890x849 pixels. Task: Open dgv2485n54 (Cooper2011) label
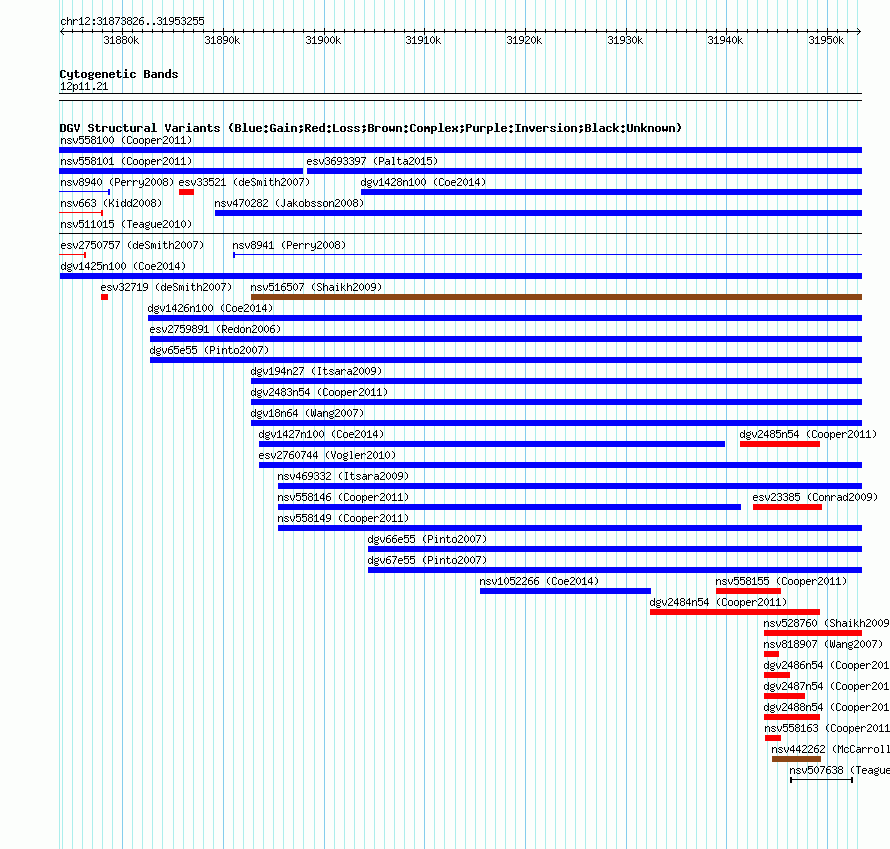coord(808,434)
